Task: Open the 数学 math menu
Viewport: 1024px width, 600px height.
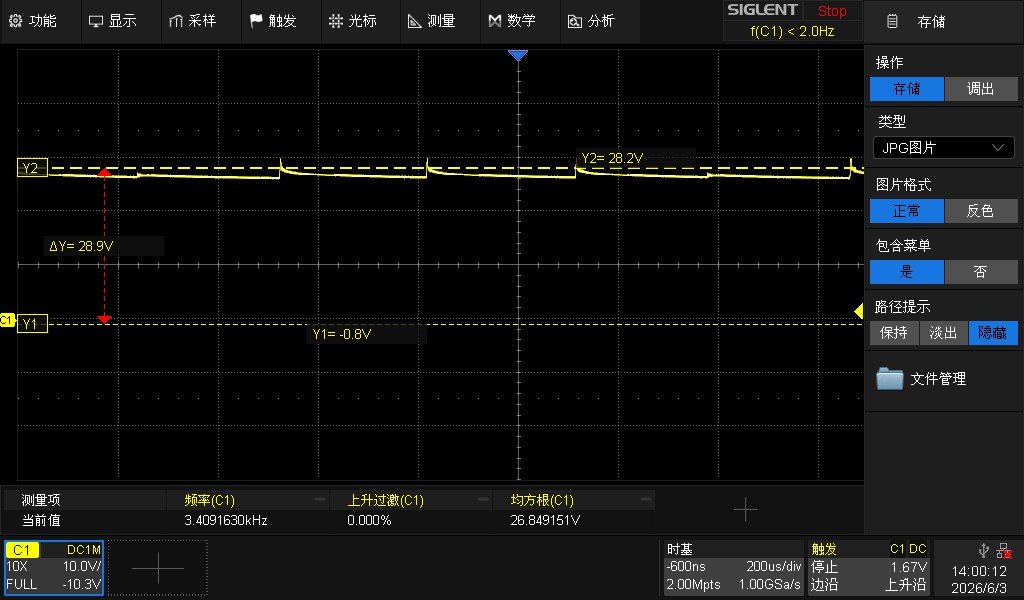Action: tap(512, 21)
